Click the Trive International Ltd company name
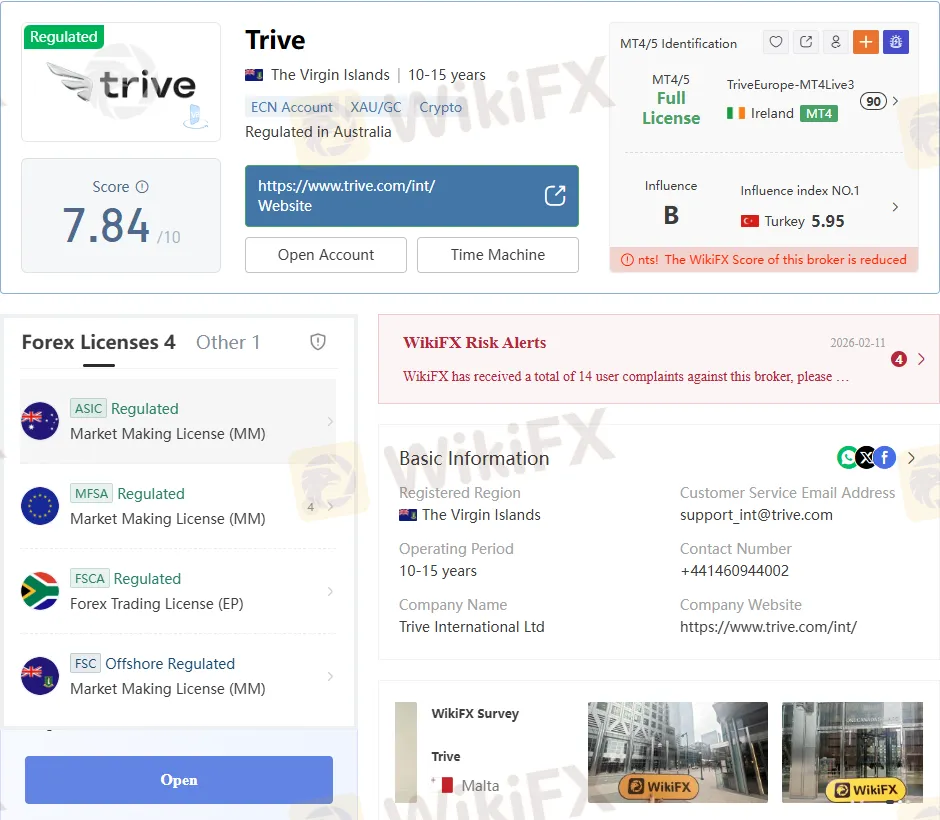Image resolution: width=940 pixels, height=820 pixels. [472, 627]
